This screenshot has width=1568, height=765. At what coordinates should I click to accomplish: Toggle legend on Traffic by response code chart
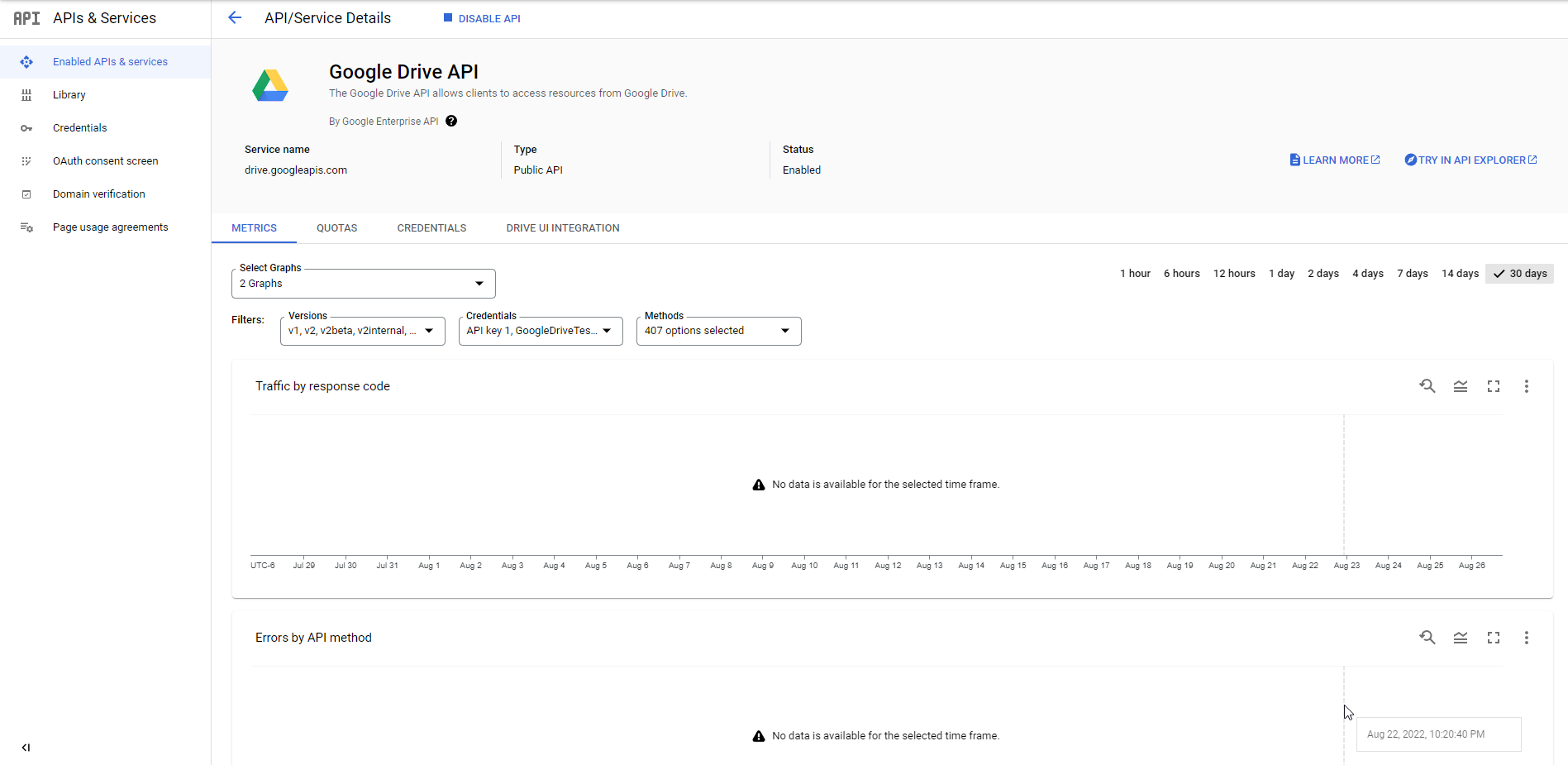tap(1461, 386)
